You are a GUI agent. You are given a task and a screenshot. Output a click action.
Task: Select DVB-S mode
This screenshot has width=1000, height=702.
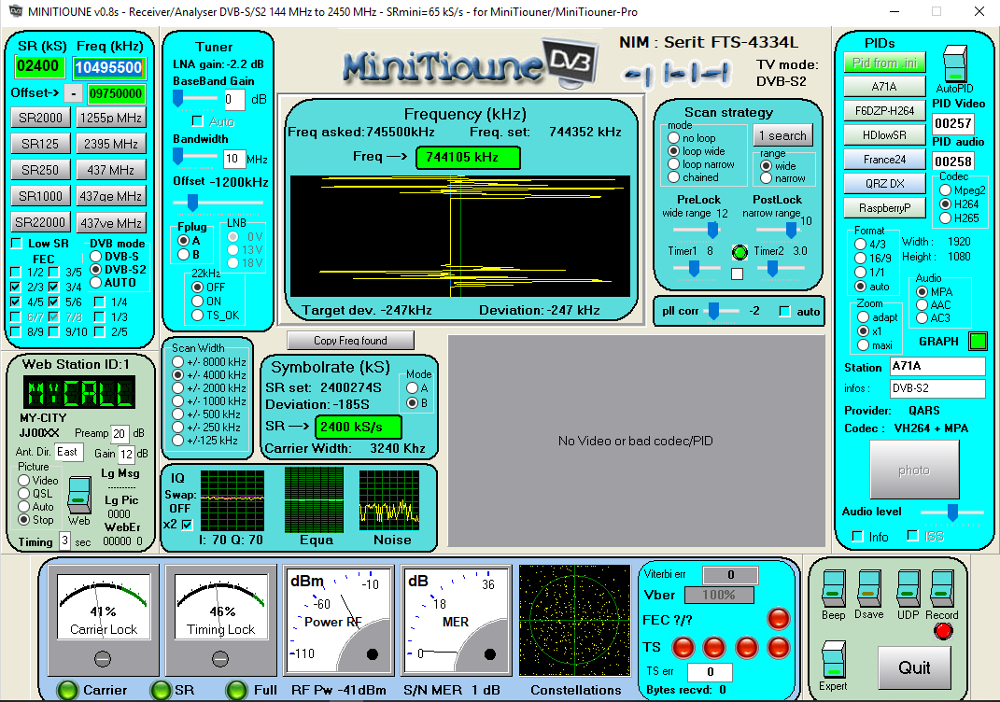pos(96,256)
